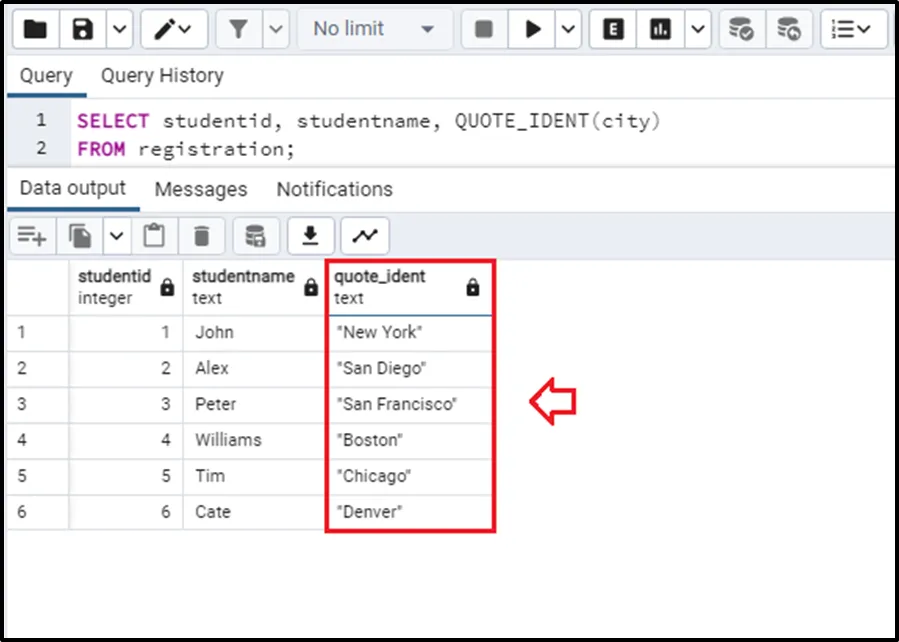Click the Explain query E icon
This screenshot has width=899, height=642.
[x=613, y=29]
